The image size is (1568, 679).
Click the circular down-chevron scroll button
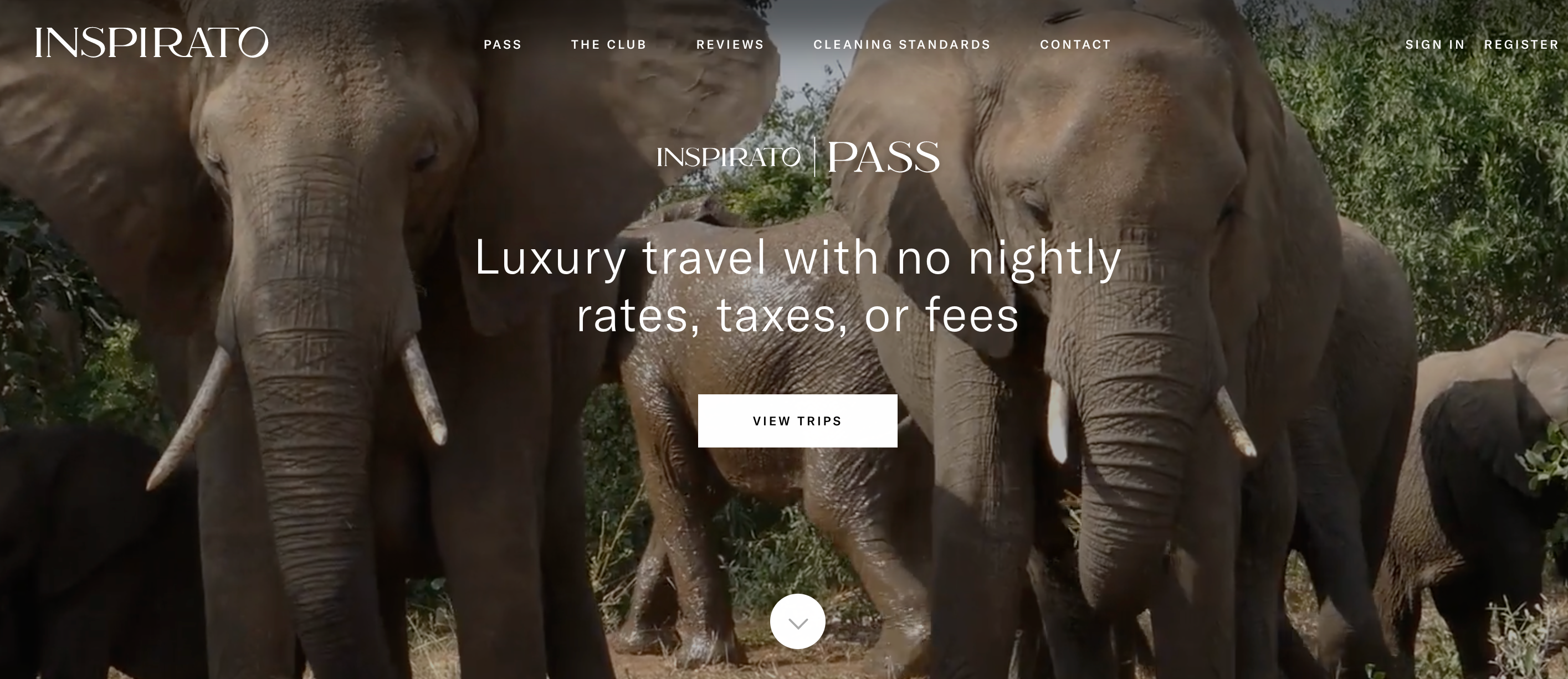coord(797,622)
